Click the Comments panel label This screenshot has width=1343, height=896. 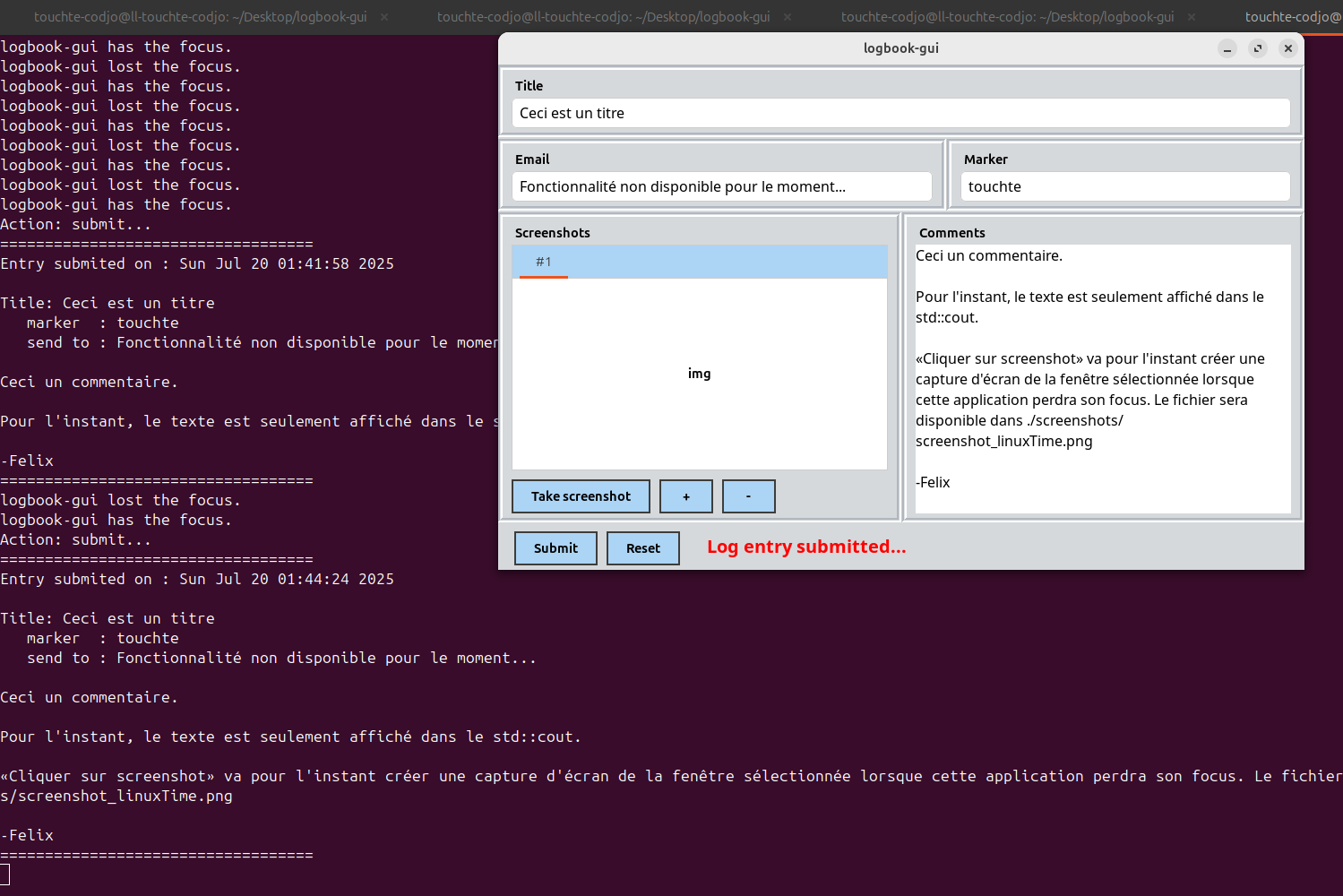click(952, 233)
